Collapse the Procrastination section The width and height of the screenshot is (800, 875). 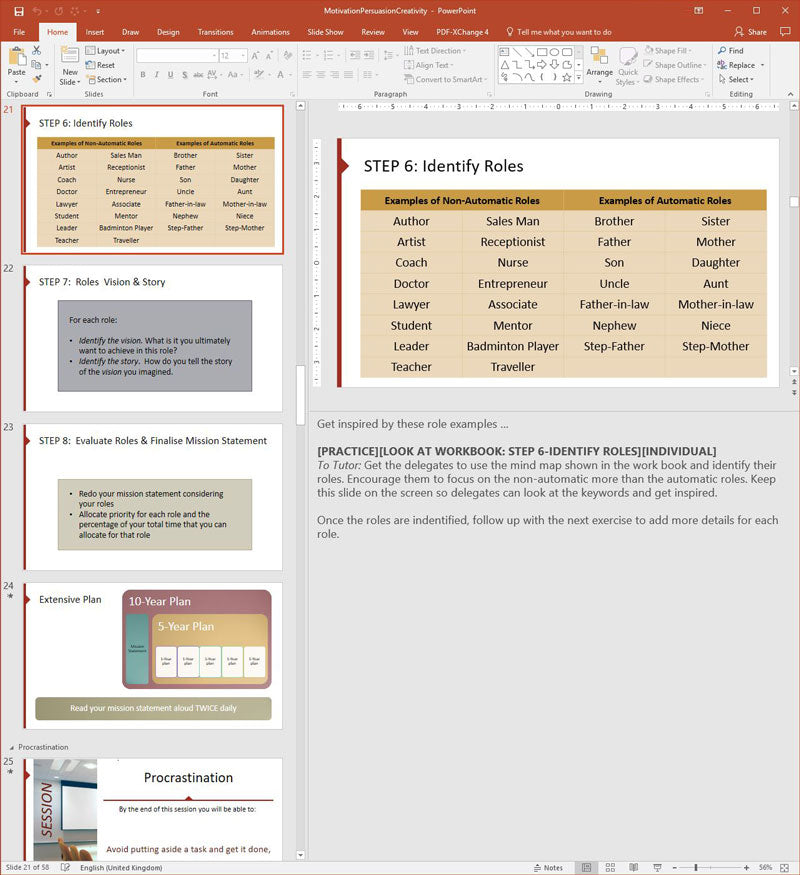[x=12, y=747]
